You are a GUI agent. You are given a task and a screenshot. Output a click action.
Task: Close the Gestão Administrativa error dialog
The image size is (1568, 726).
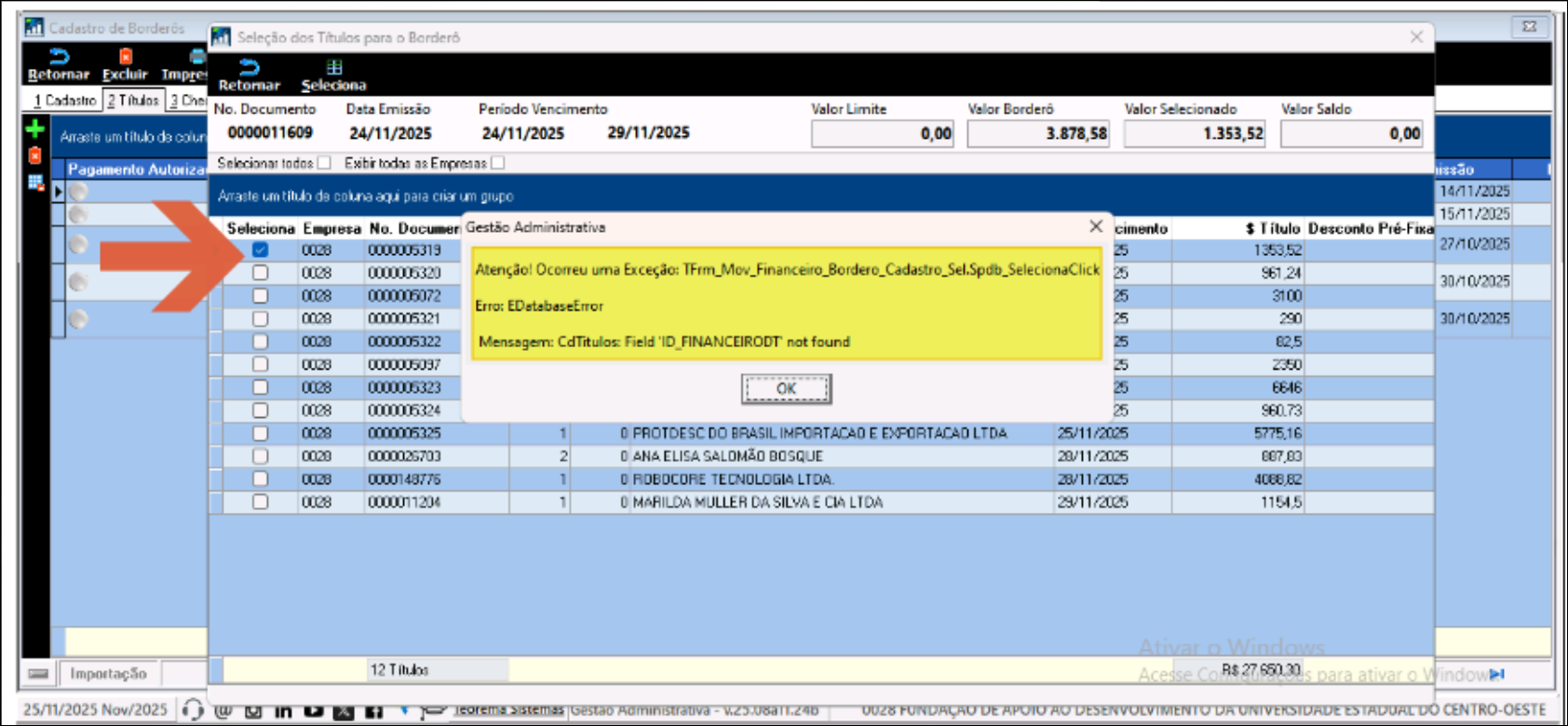1096,226
